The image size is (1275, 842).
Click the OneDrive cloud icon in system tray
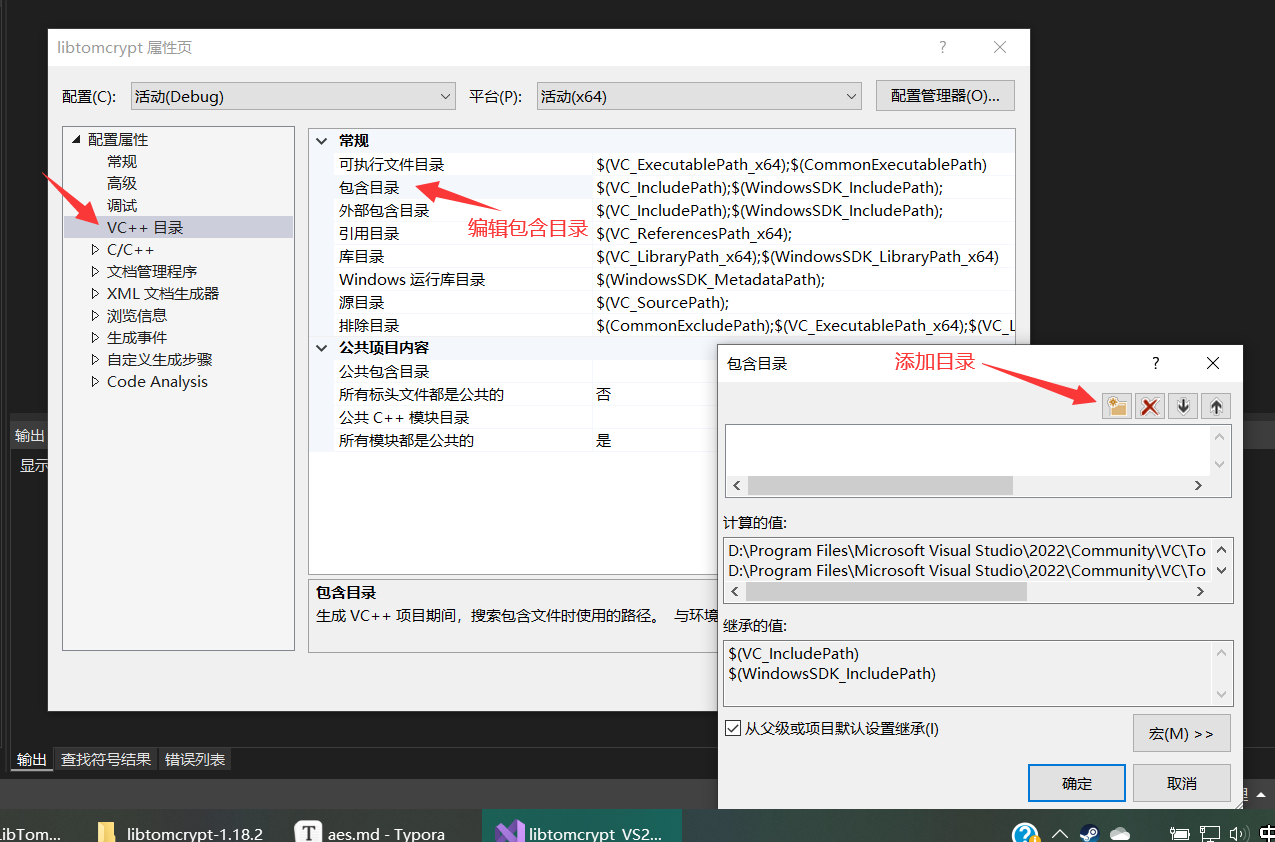[x=1119, y=832]
